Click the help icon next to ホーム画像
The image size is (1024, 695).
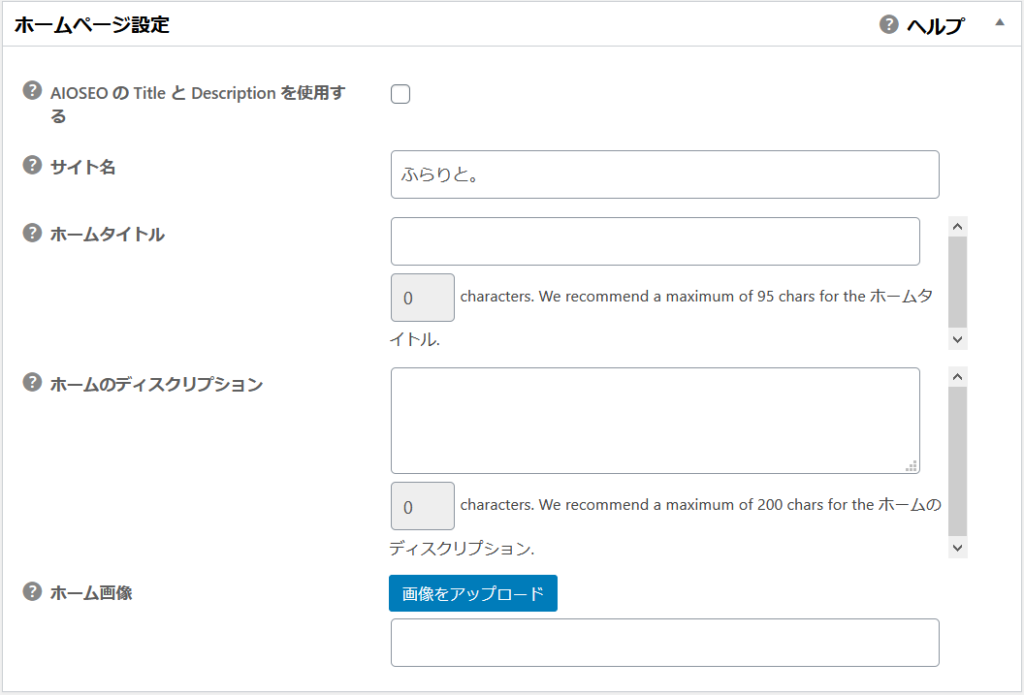pos(32,592)
